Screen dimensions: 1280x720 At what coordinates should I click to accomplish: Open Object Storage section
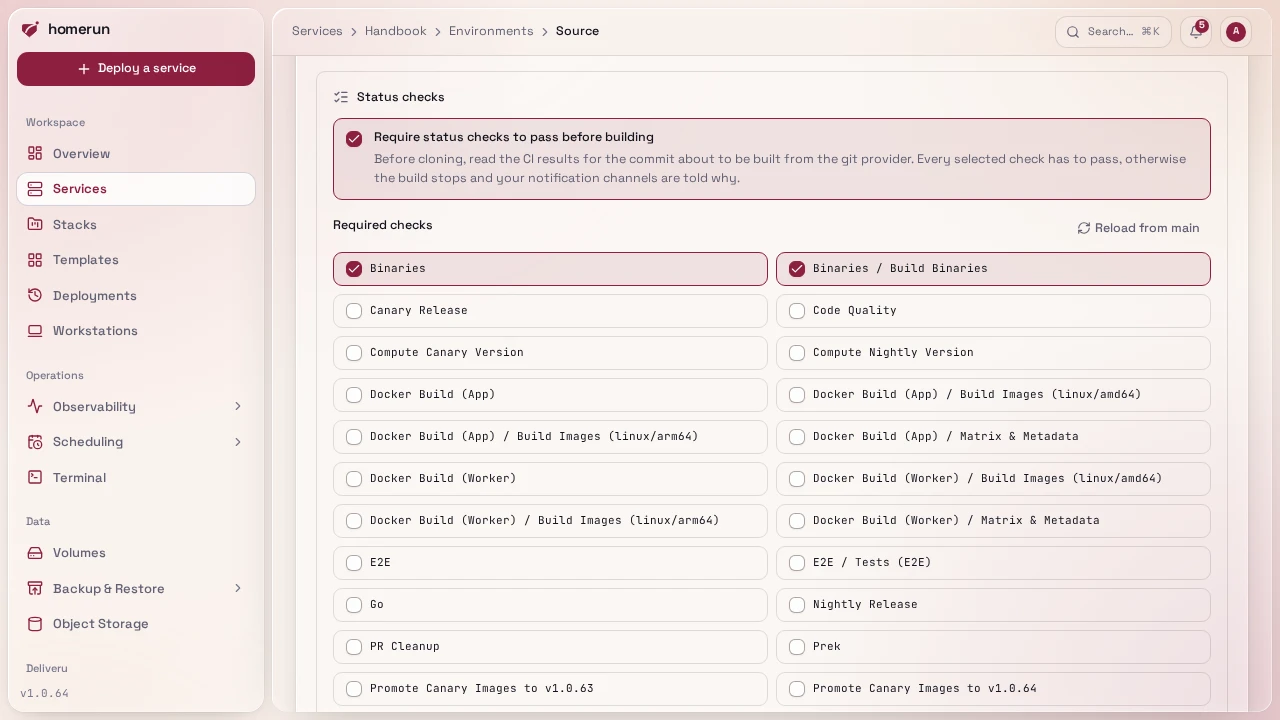[x=136, y=624]
